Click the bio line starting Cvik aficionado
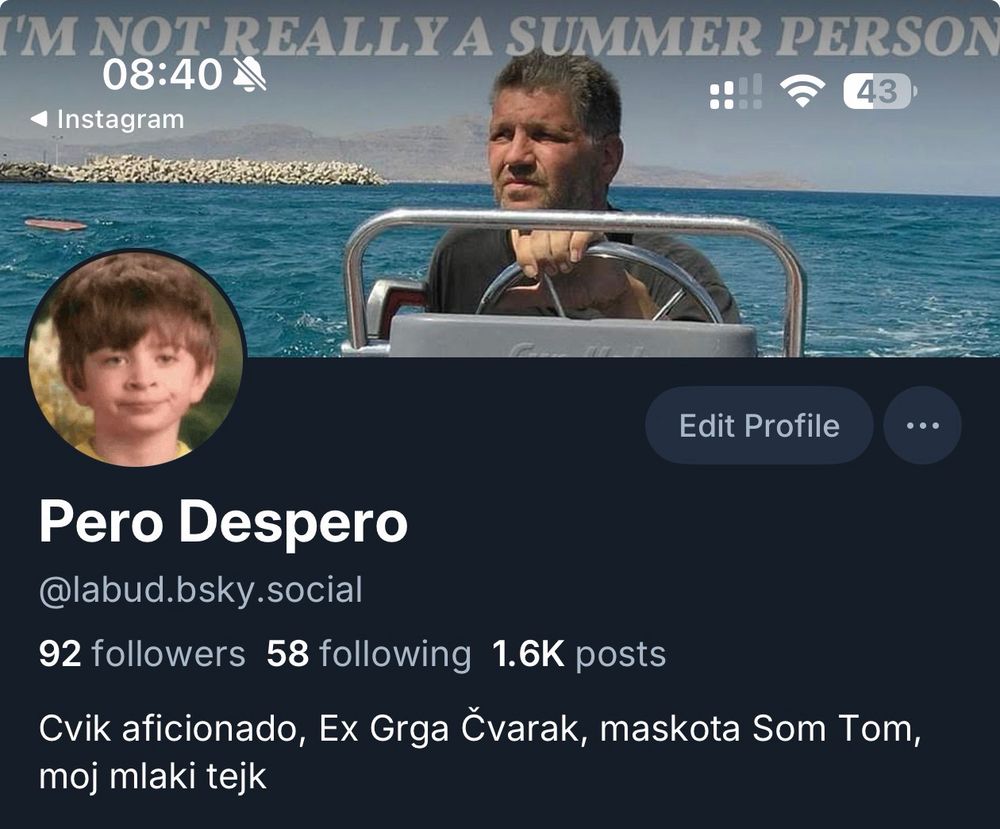 coord(480,728)
